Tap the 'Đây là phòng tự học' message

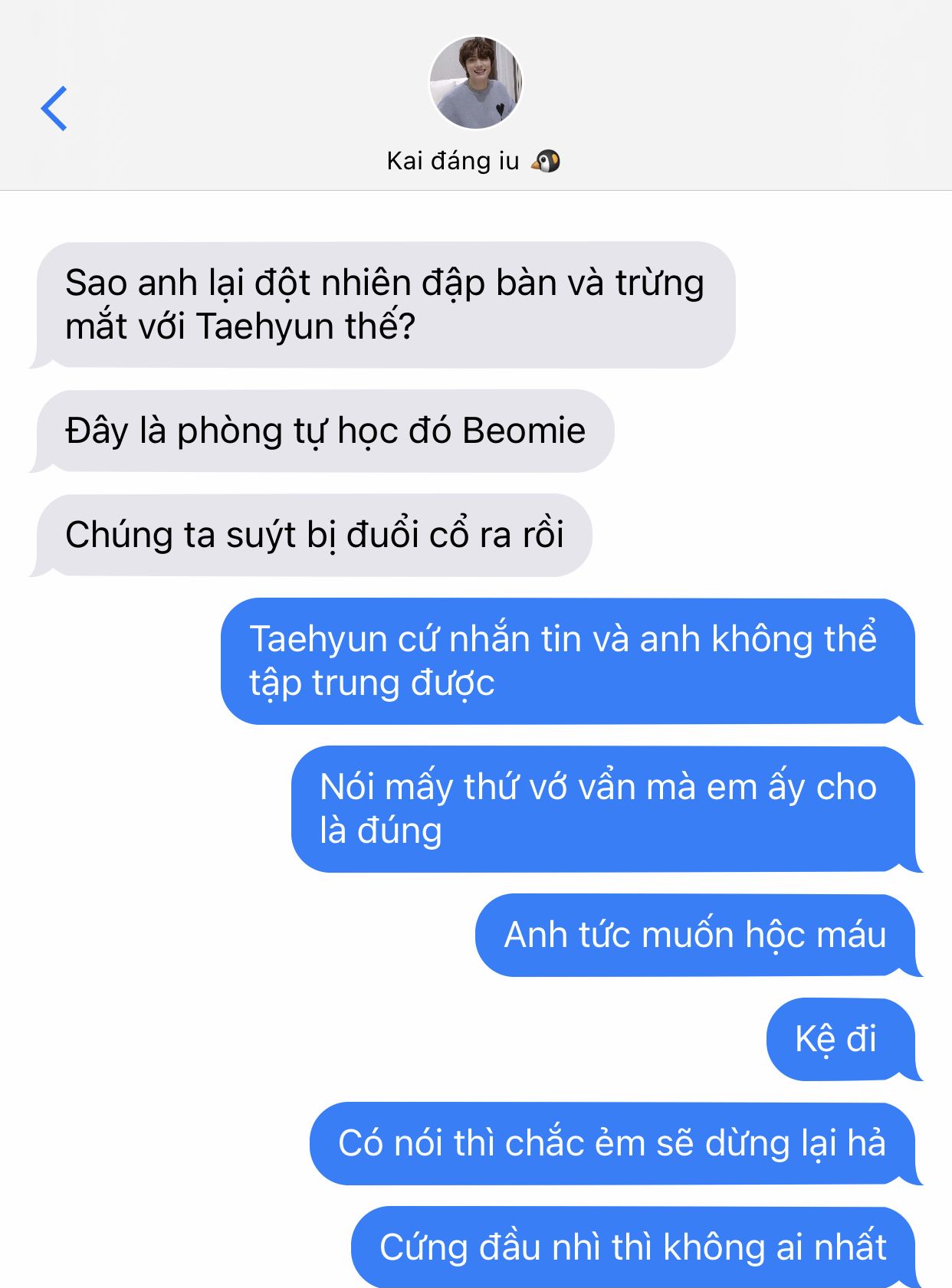322,431
